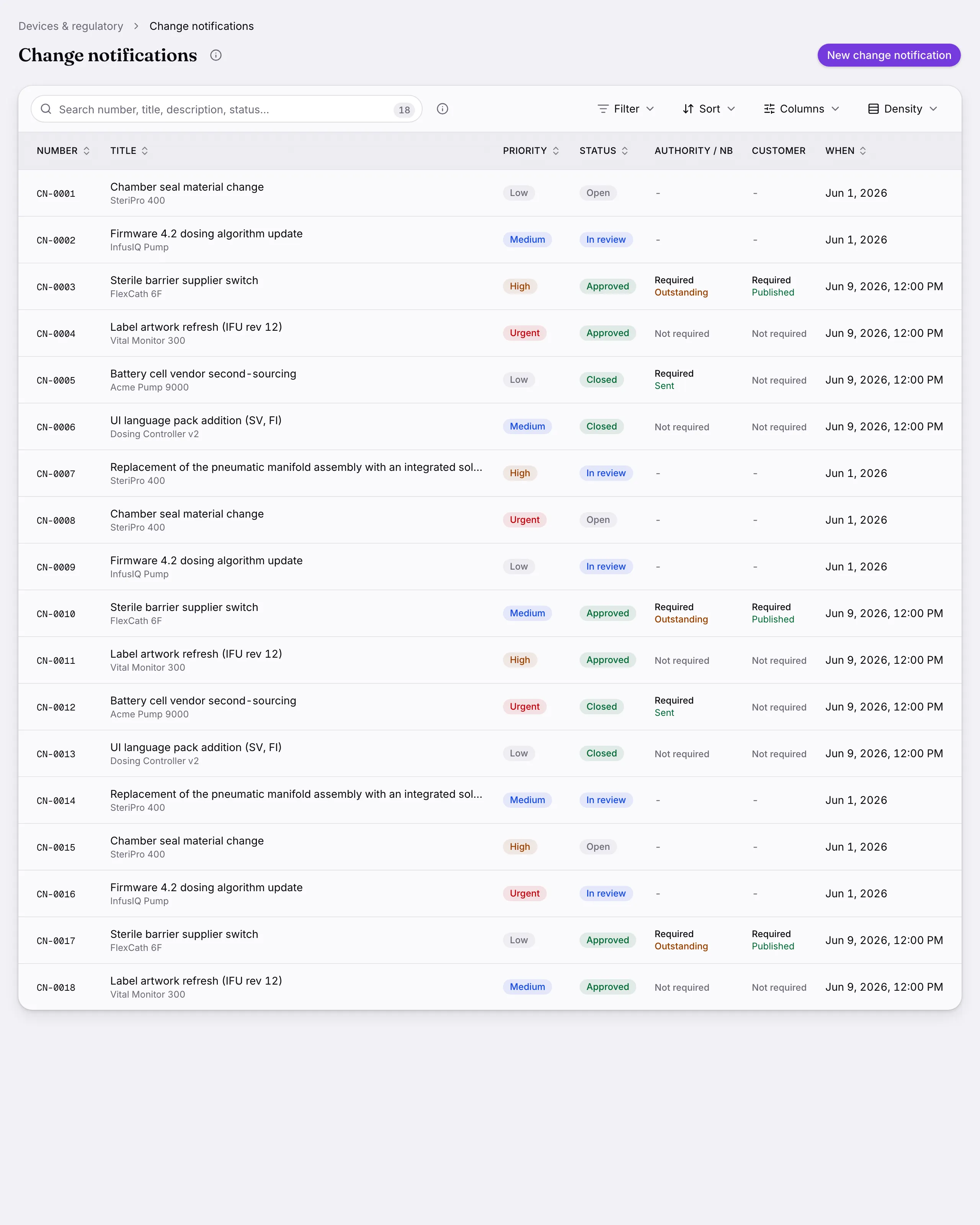This screenshot has width=980, height=1225.
Task: Click Published customer status in CN-0003 row
Action: point(773,292)
